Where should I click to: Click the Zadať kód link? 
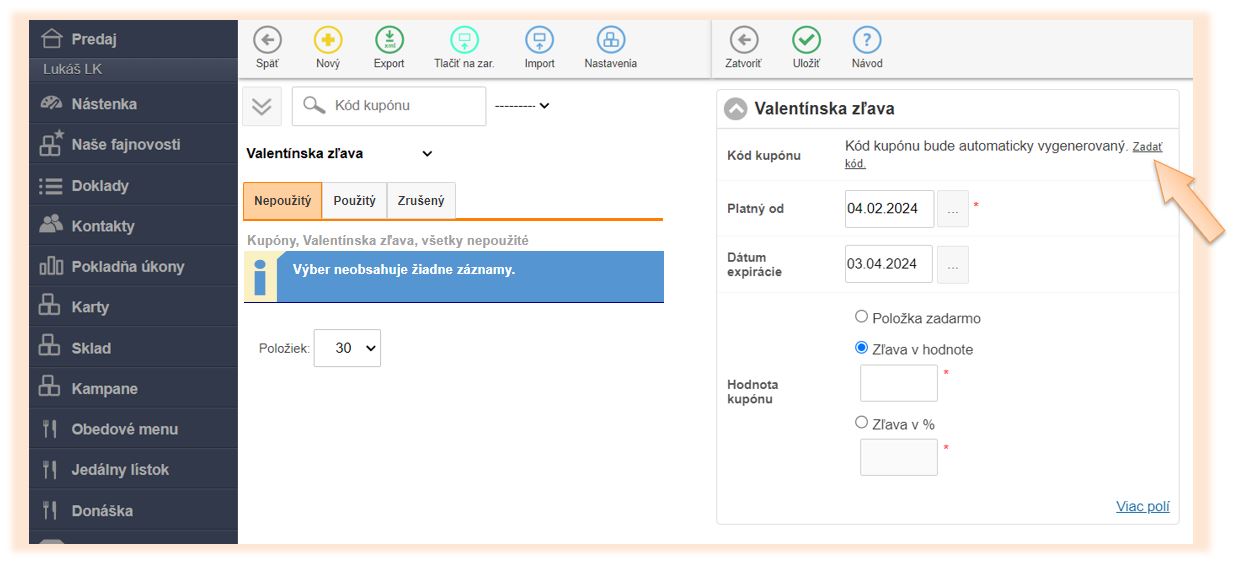(1146, 147)
